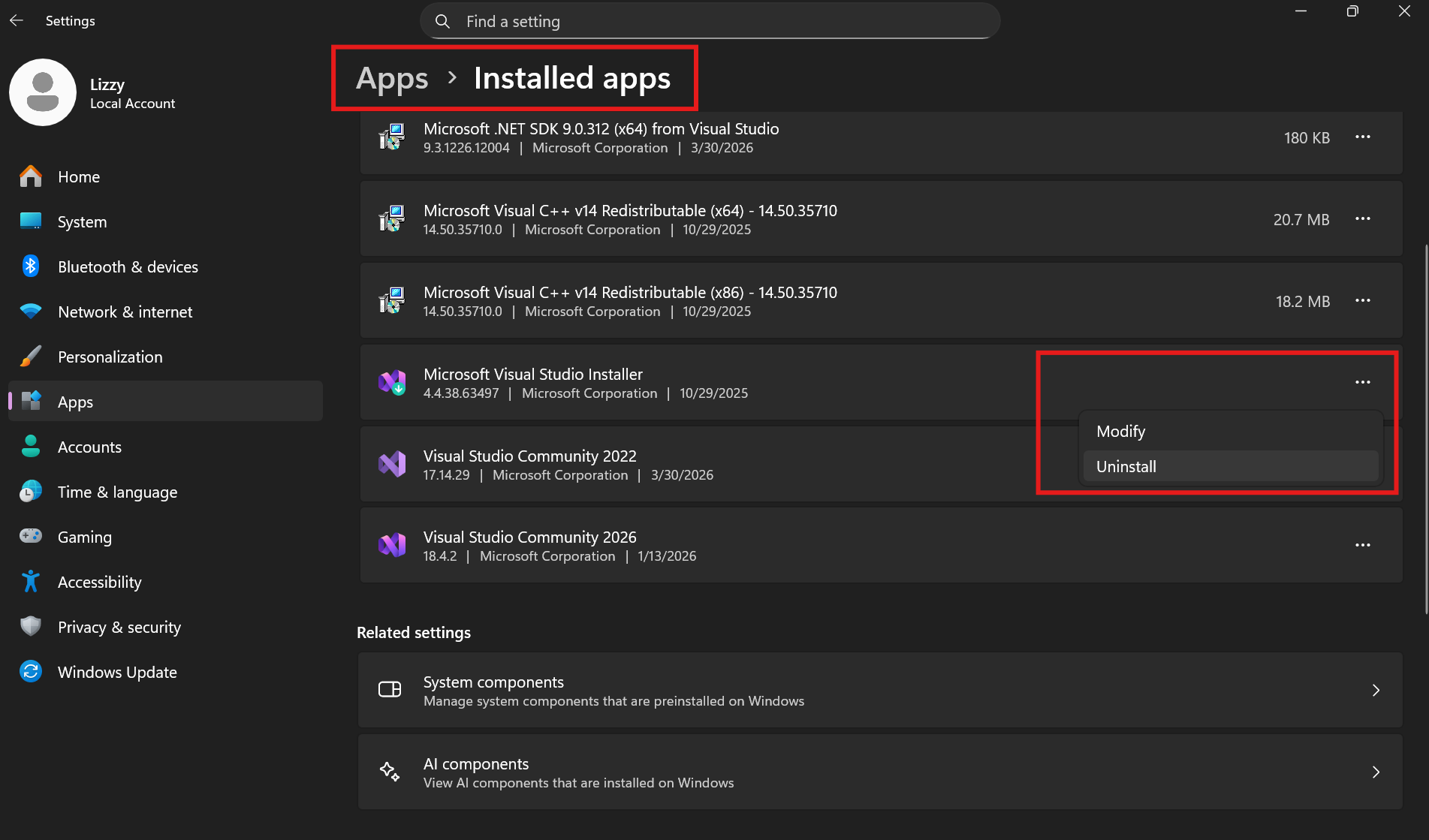Click the 20.7 MB size value

coord(1301,220)
